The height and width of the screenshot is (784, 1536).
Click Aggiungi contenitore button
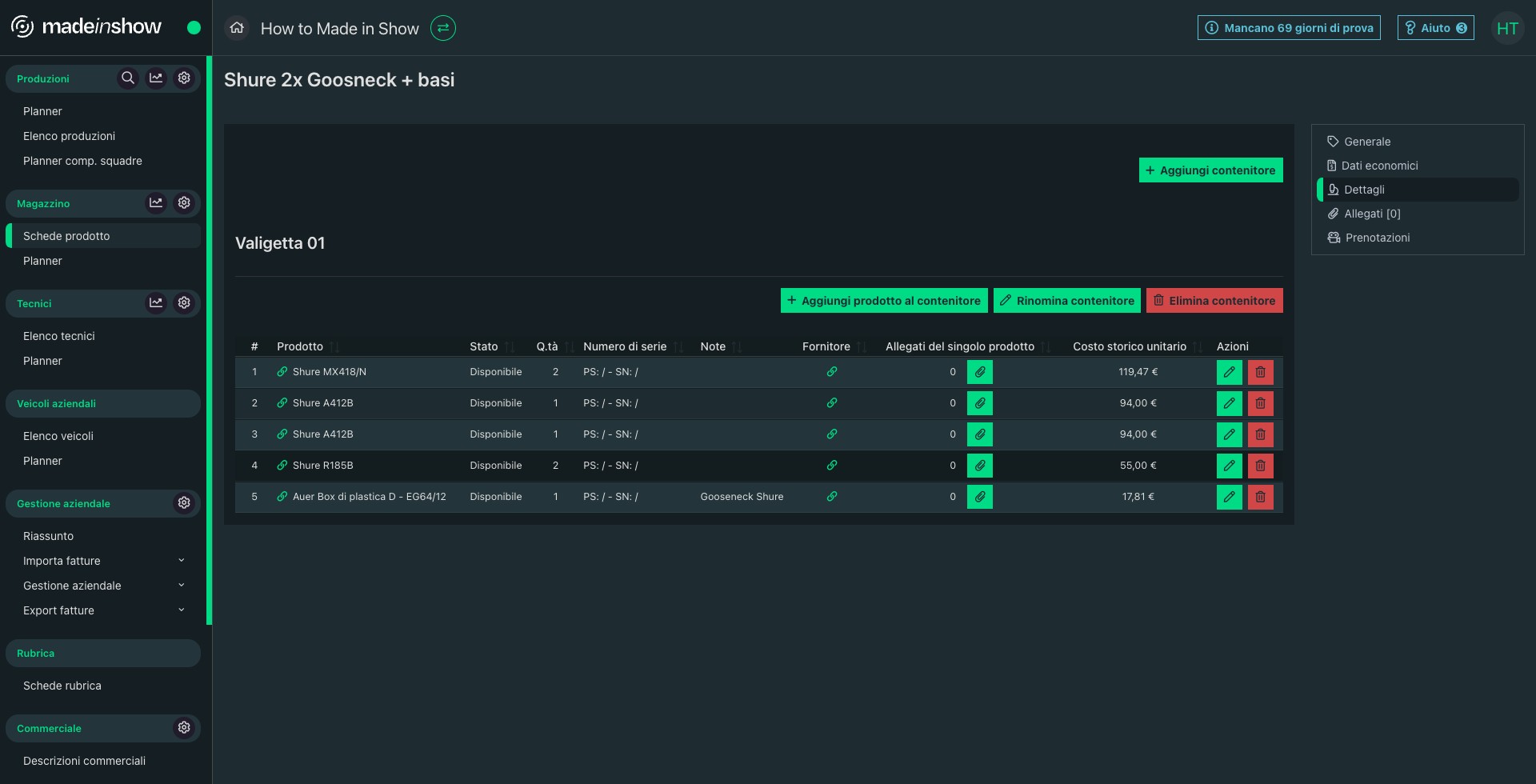coord(1211,170)
